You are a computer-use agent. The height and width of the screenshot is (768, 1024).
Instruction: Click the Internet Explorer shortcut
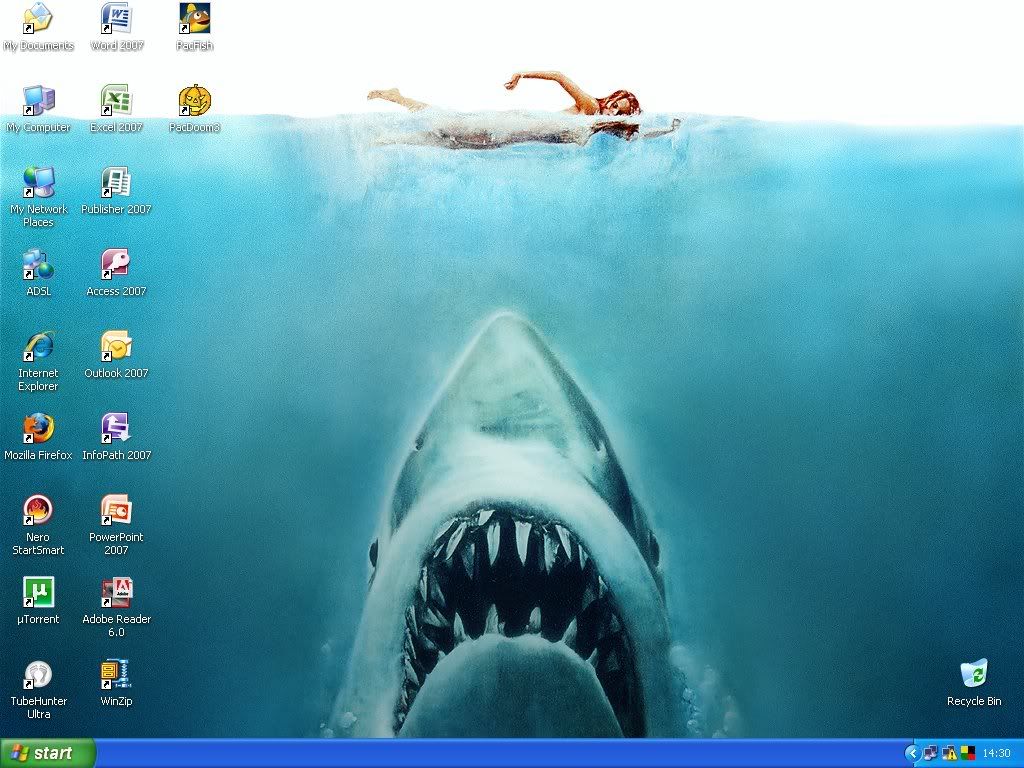(x=38, y=347)
